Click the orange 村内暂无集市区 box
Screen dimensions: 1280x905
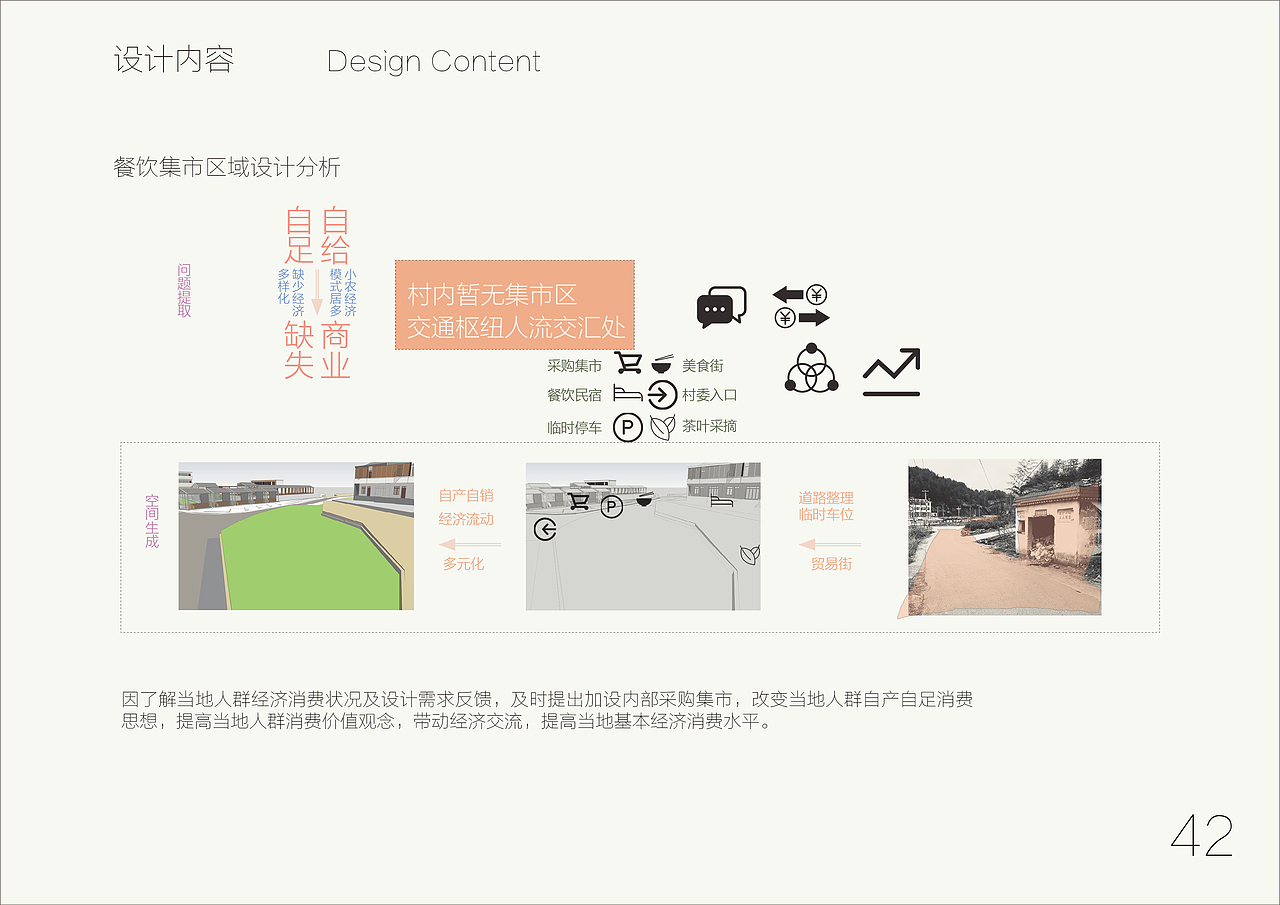(x=515, y=305)
